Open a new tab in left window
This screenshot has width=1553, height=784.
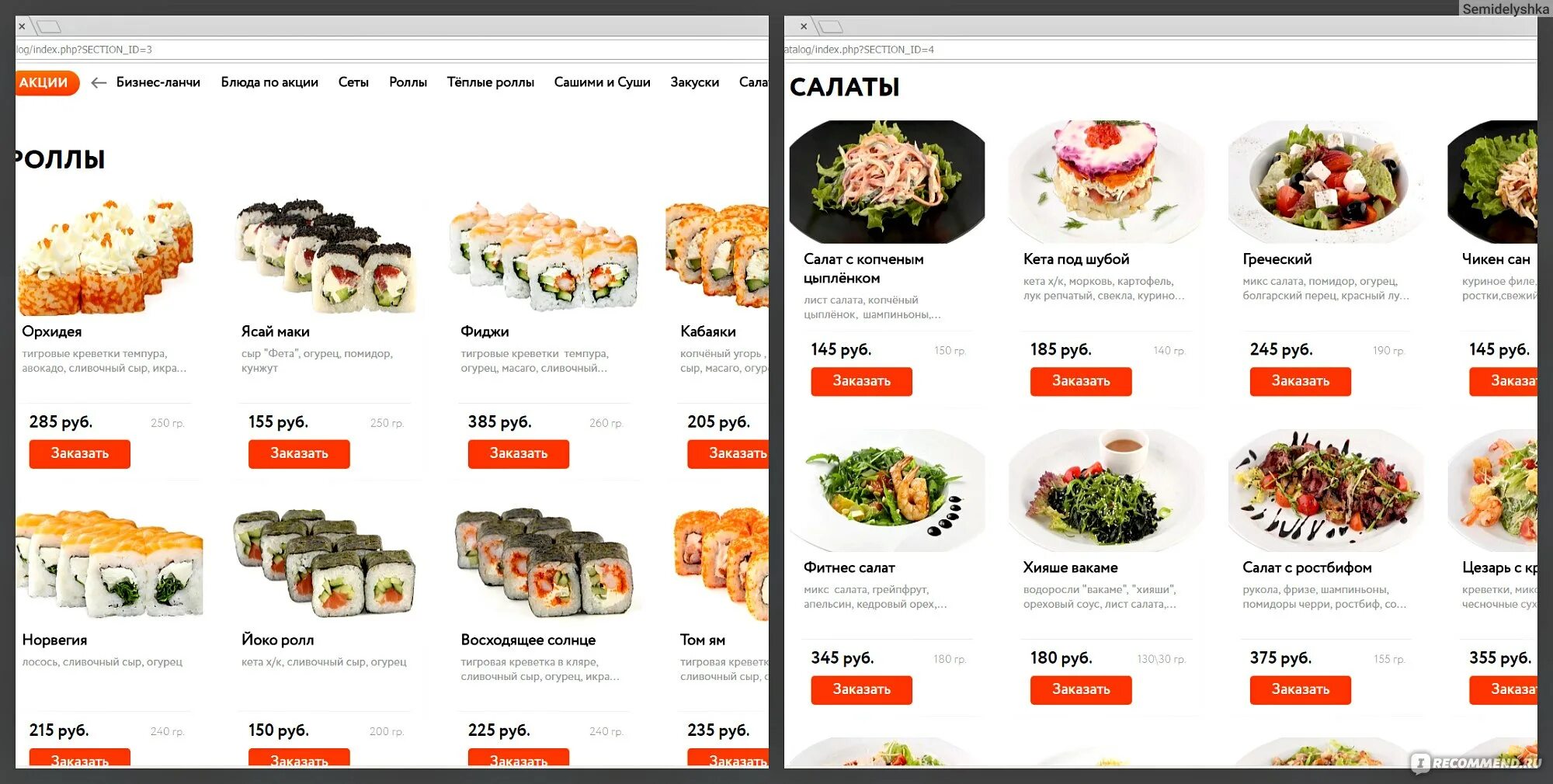(x=49, y=27)
